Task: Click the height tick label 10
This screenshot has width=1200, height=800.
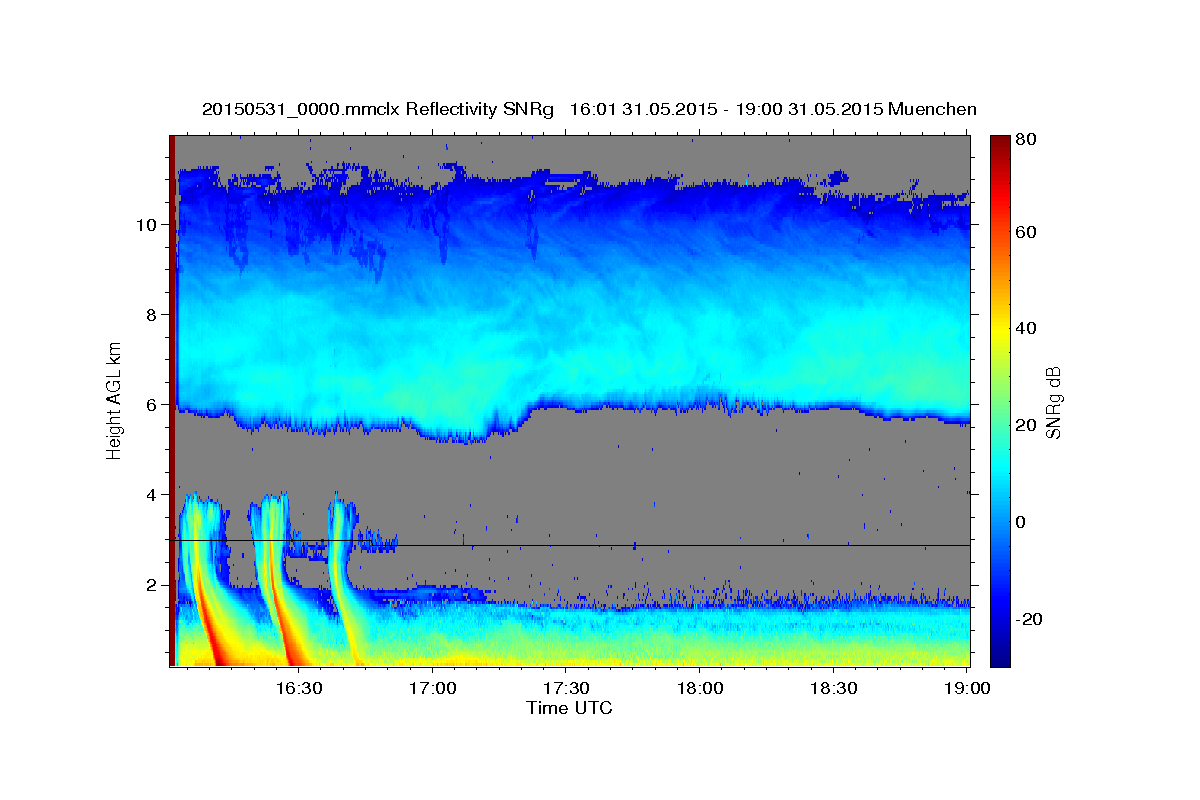Action: (147, 225)
